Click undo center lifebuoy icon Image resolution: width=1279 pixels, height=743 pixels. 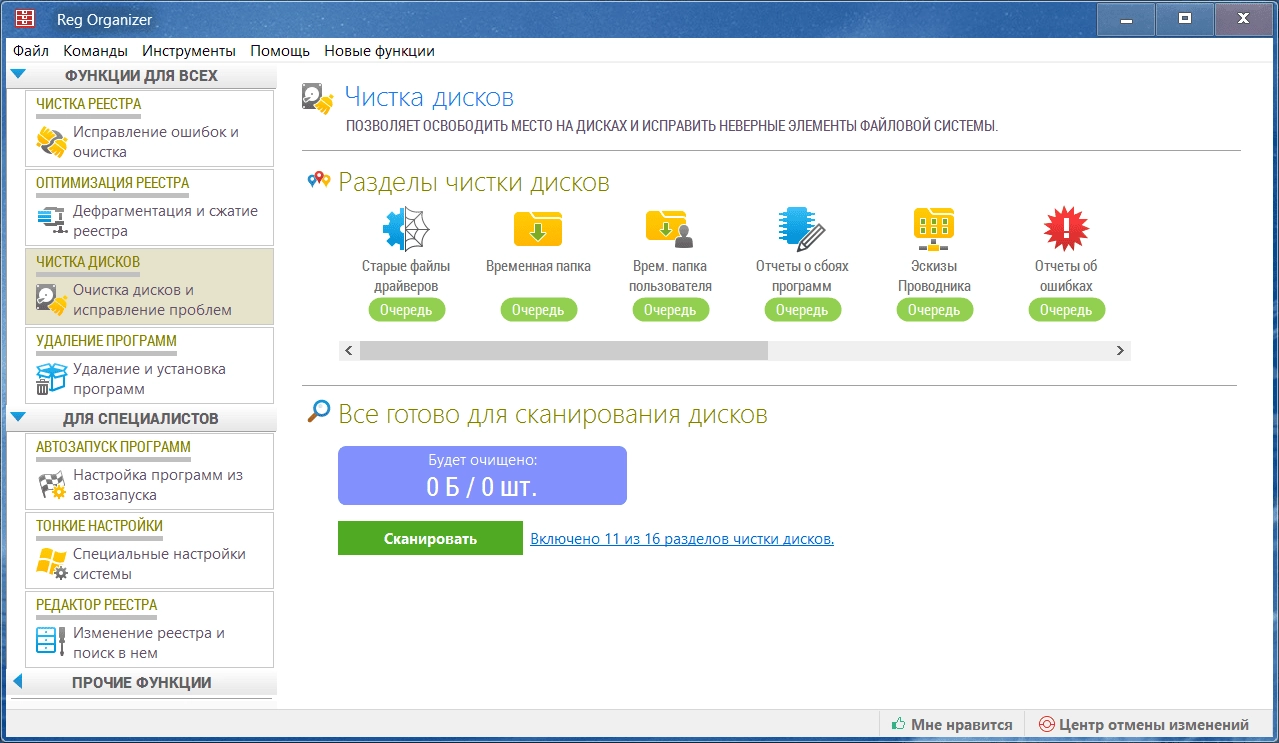(1046, 725)
